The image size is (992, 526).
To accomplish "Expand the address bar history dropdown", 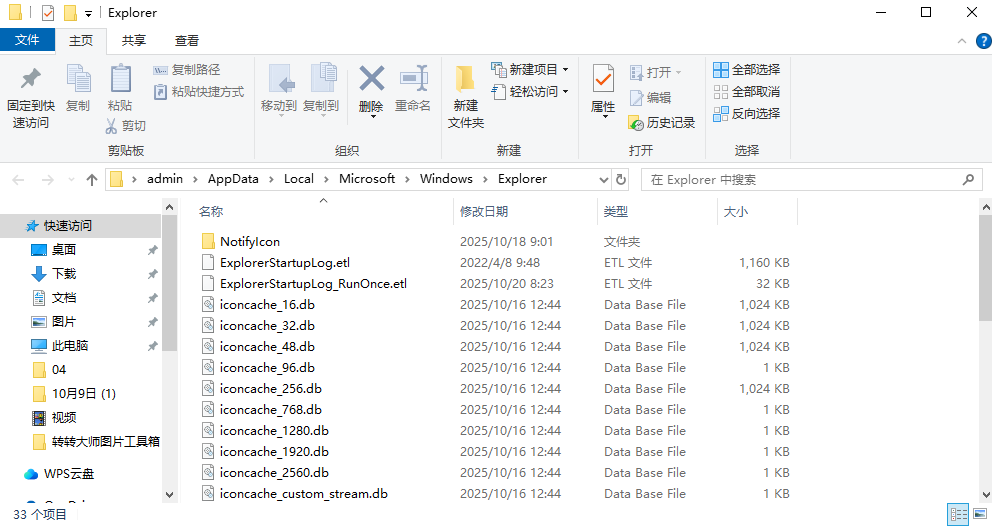I will click(603, 180).
